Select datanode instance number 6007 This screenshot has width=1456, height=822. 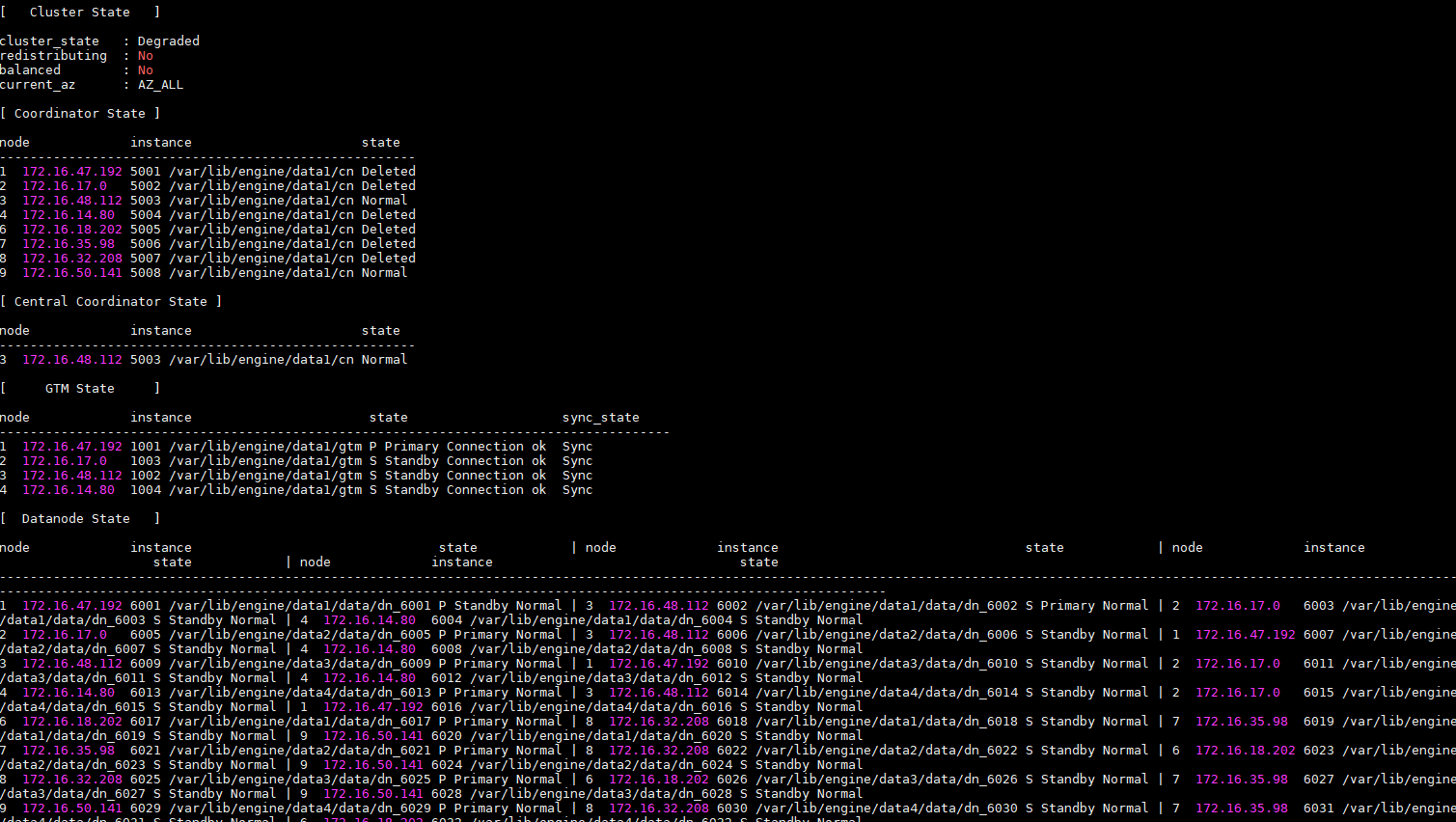1319,635
